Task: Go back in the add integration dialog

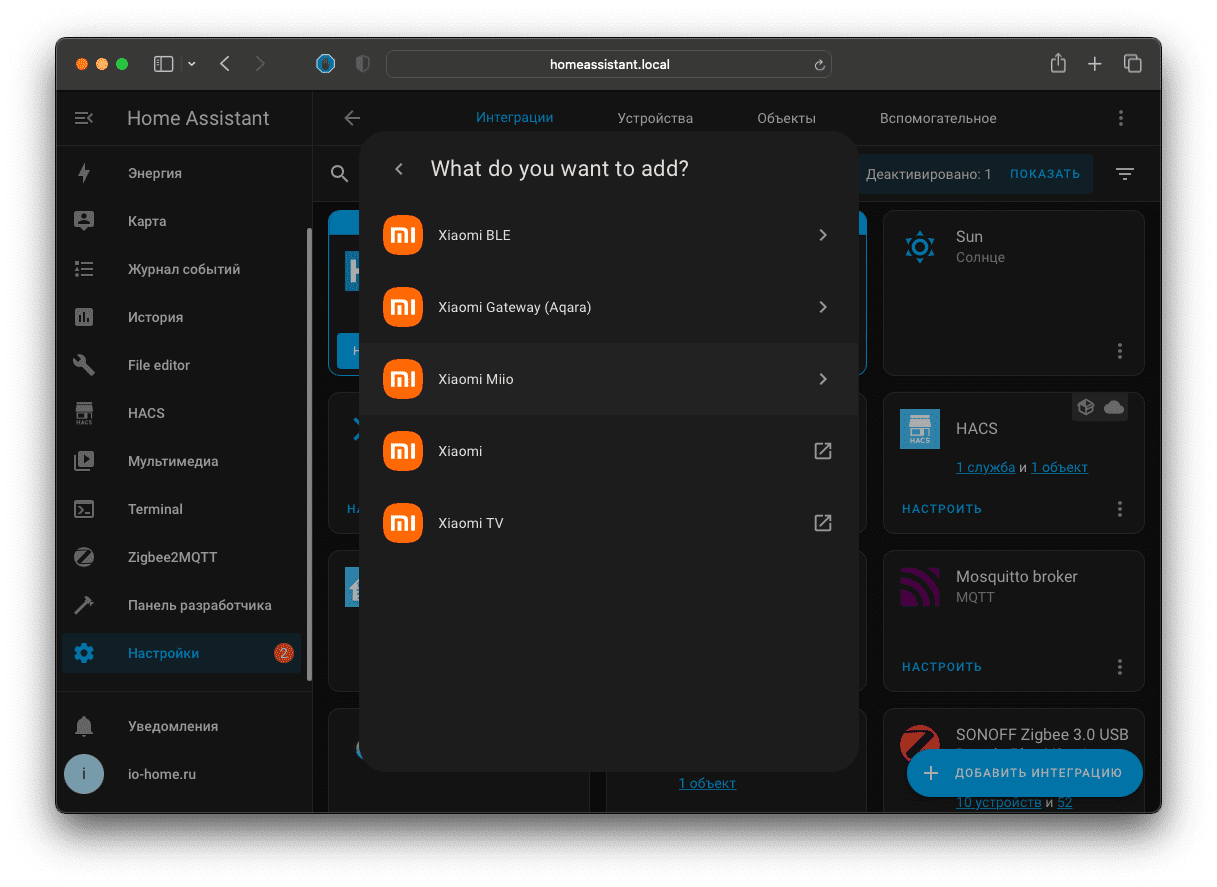Action: click(399, 169)
